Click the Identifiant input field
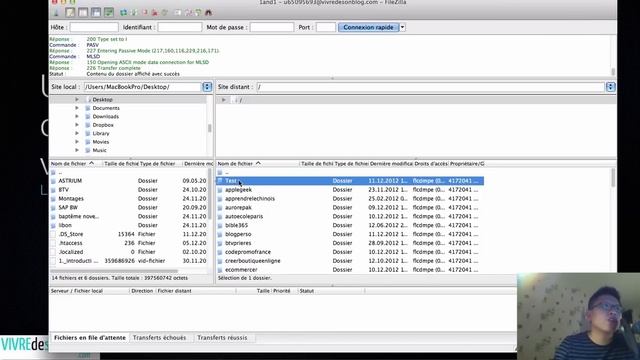The width and height of the screenshot is (640, 360). pyautogui.click(x=180, y=27)
